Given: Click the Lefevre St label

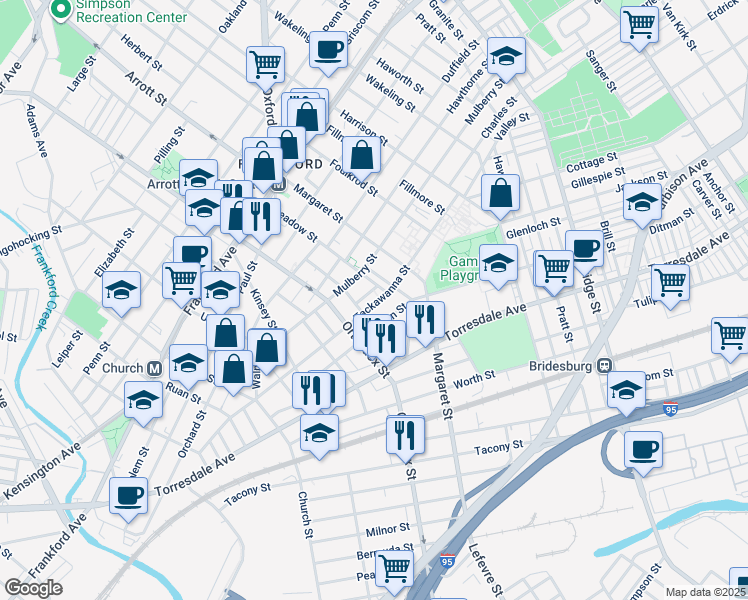Looking at the screenshot, I should 486,570.
